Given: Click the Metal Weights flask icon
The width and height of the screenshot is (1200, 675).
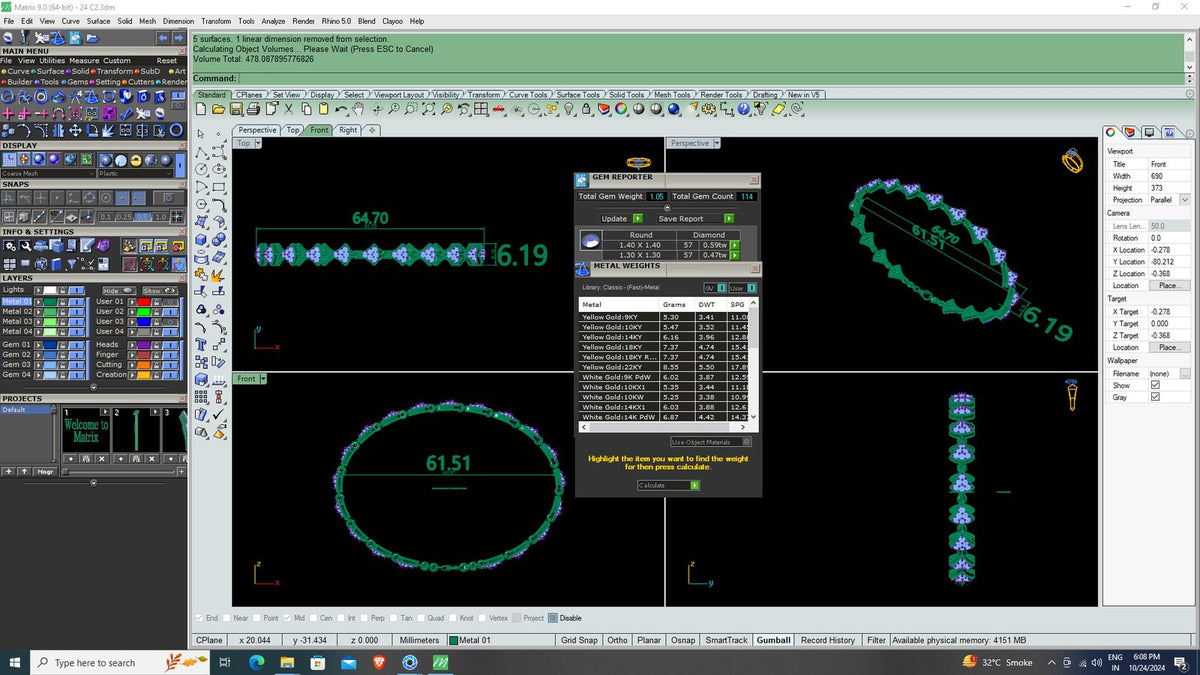Looking at the screenshot, I should click(582, 269).
